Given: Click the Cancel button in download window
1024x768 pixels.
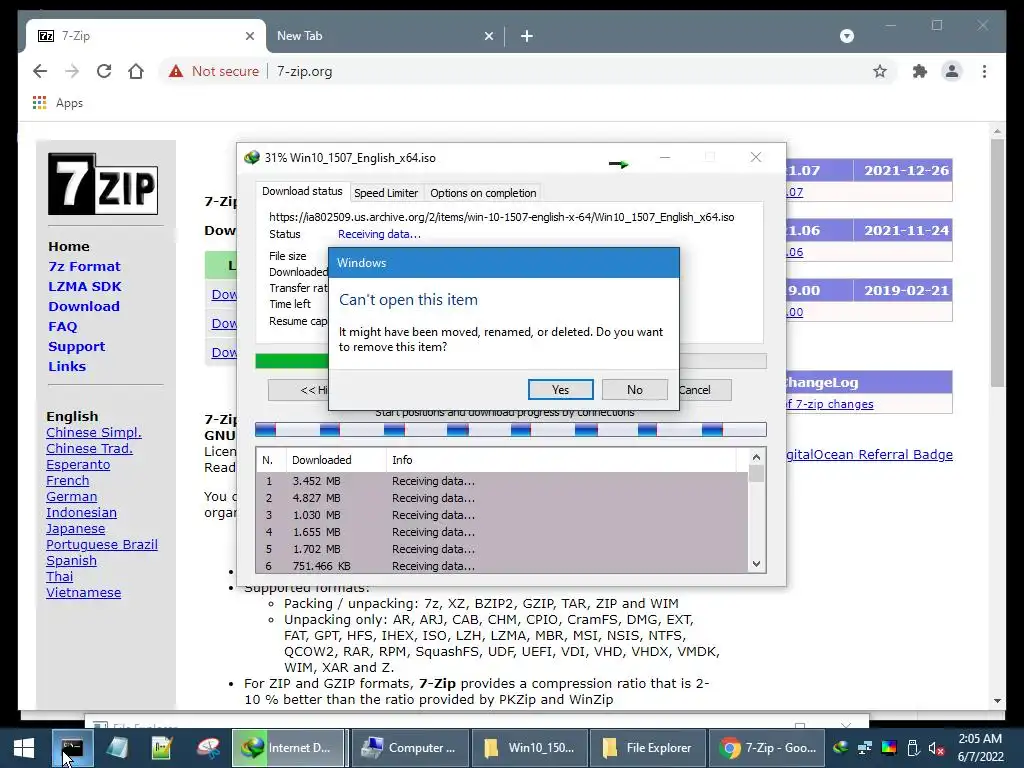Looking at the screenshot, I should point(704,390).
